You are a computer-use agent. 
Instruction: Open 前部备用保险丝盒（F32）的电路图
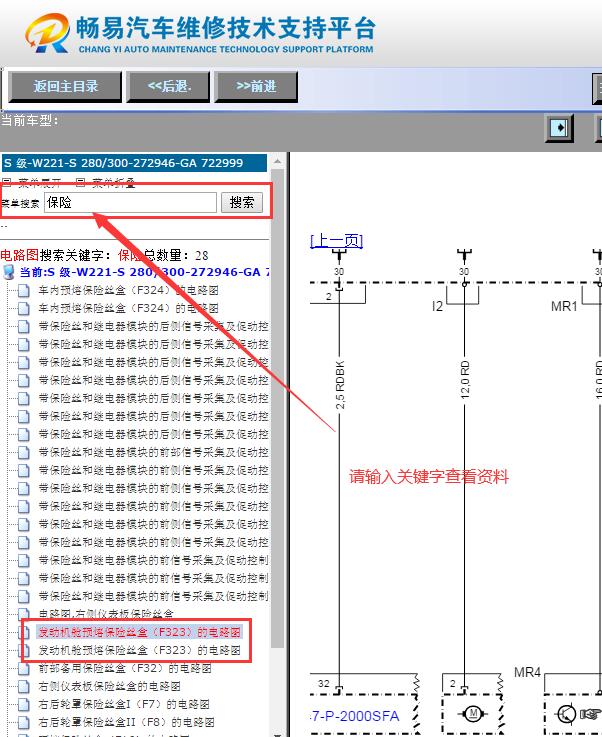125,668
